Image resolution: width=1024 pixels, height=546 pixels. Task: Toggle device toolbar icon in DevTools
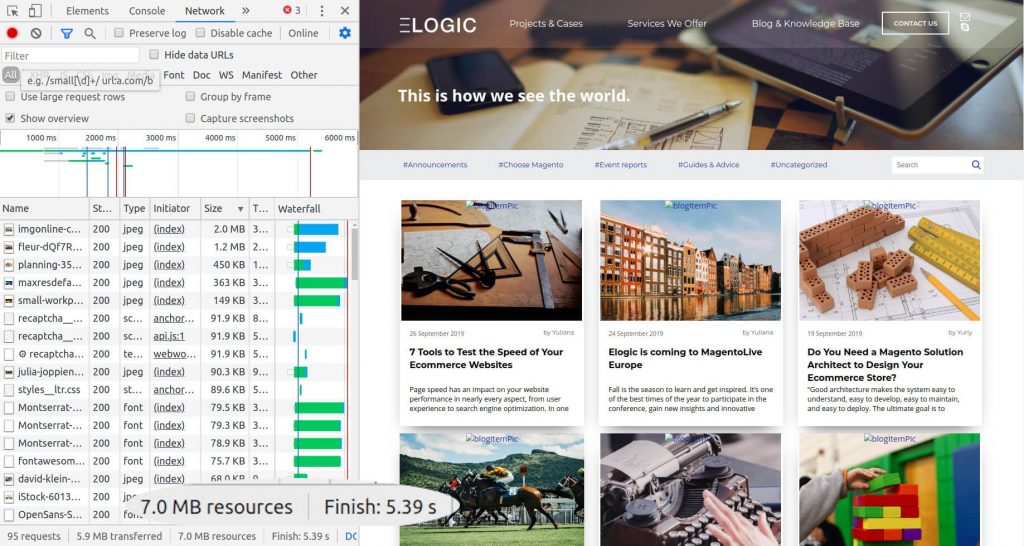pyautogui.click(x=35, y=11)
